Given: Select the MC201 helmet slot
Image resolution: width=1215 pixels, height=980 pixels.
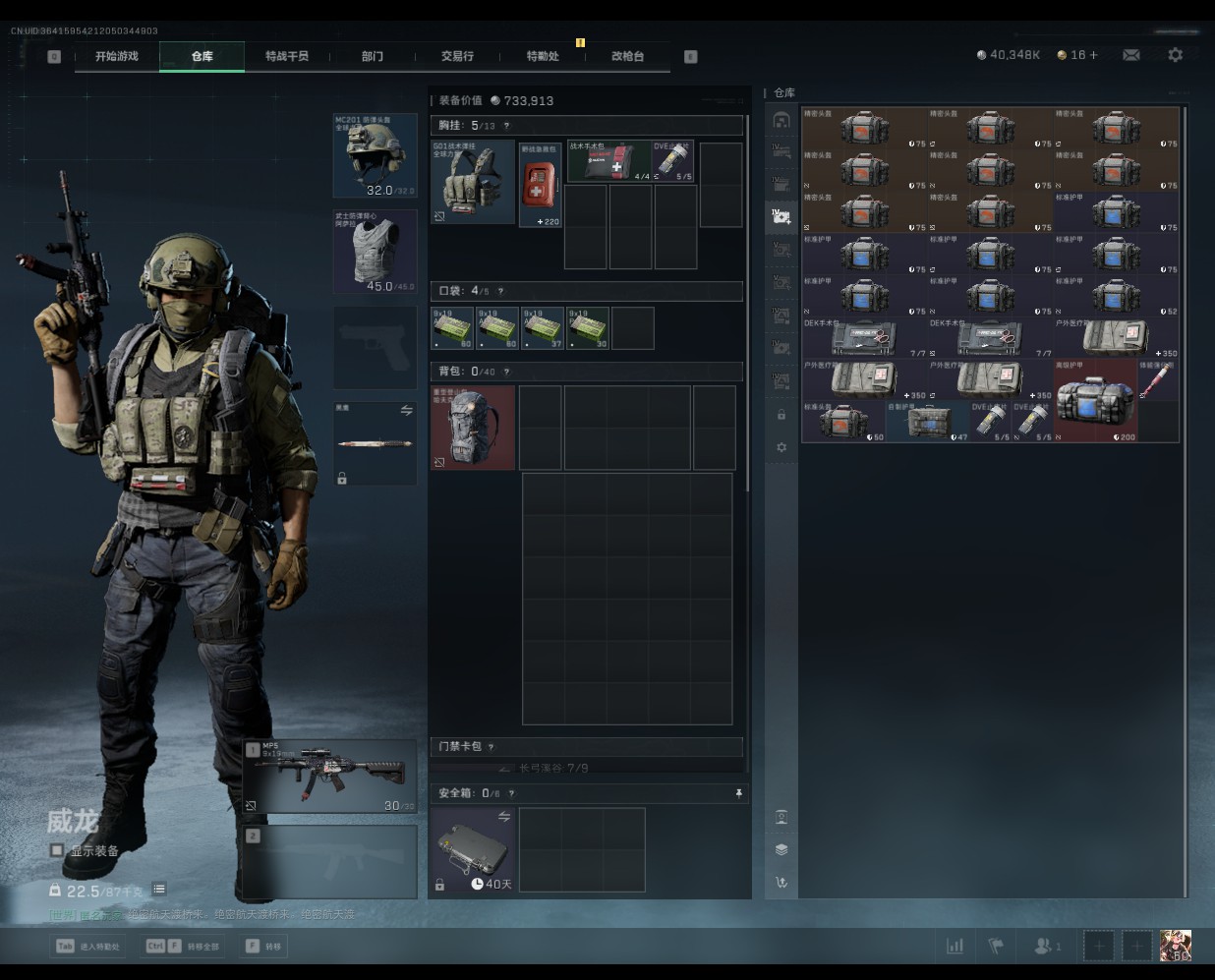Looking at the screenshot, I should (375, 155).
